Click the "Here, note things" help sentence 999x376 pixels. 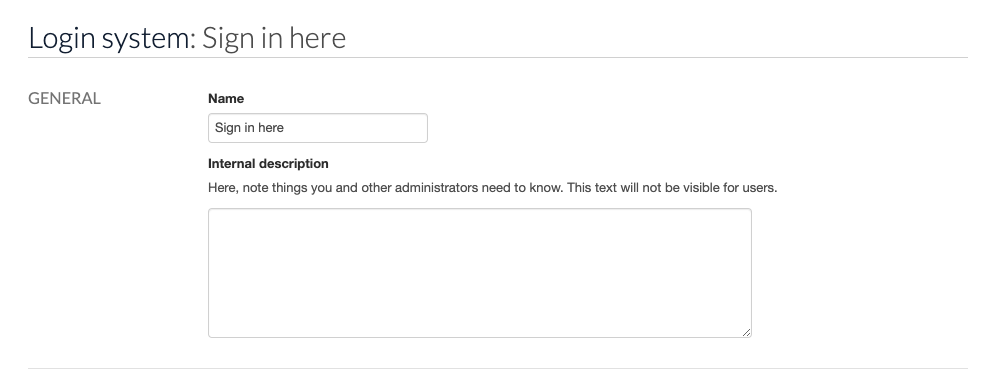385,188
